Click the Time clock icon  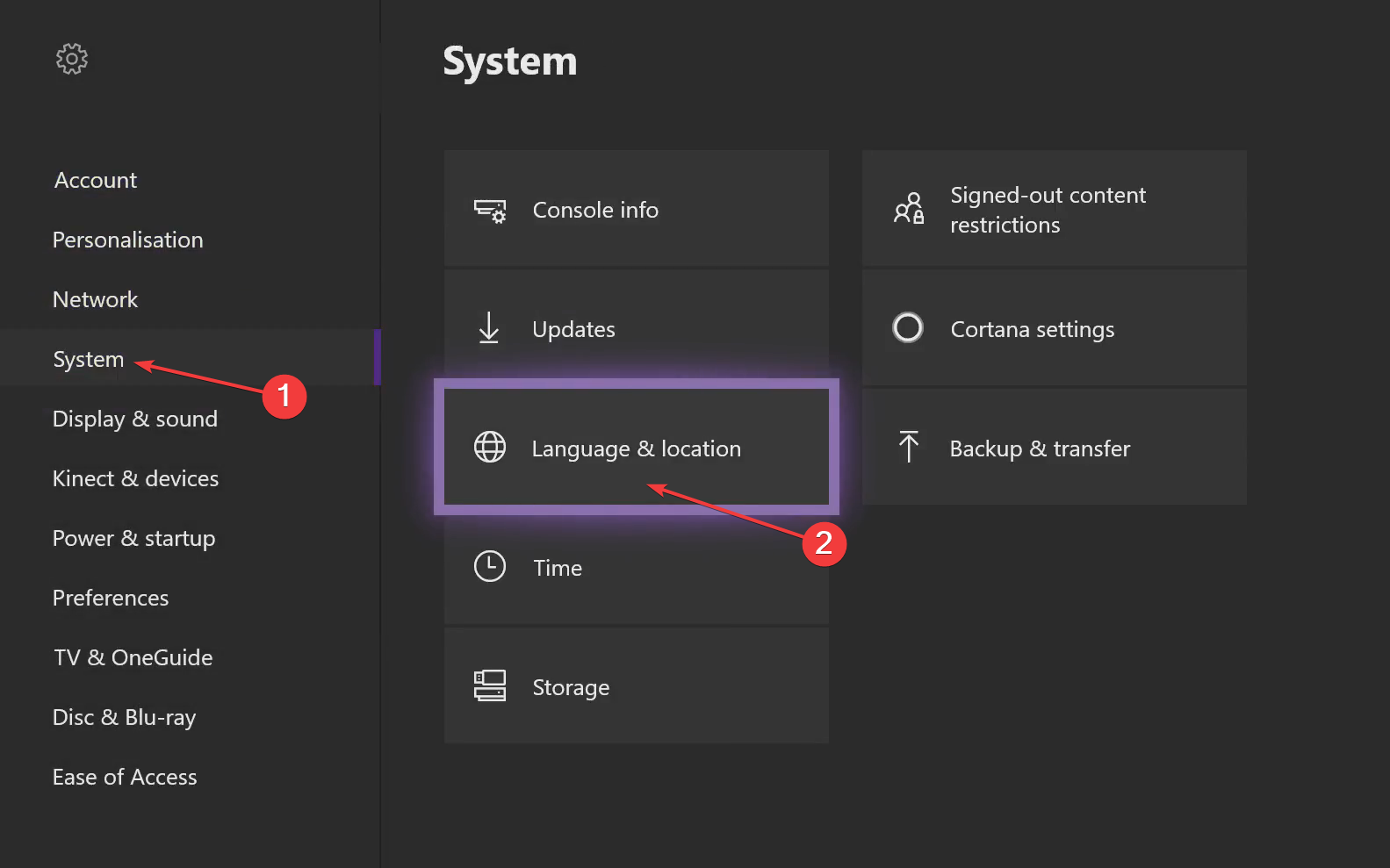(490, 566)
